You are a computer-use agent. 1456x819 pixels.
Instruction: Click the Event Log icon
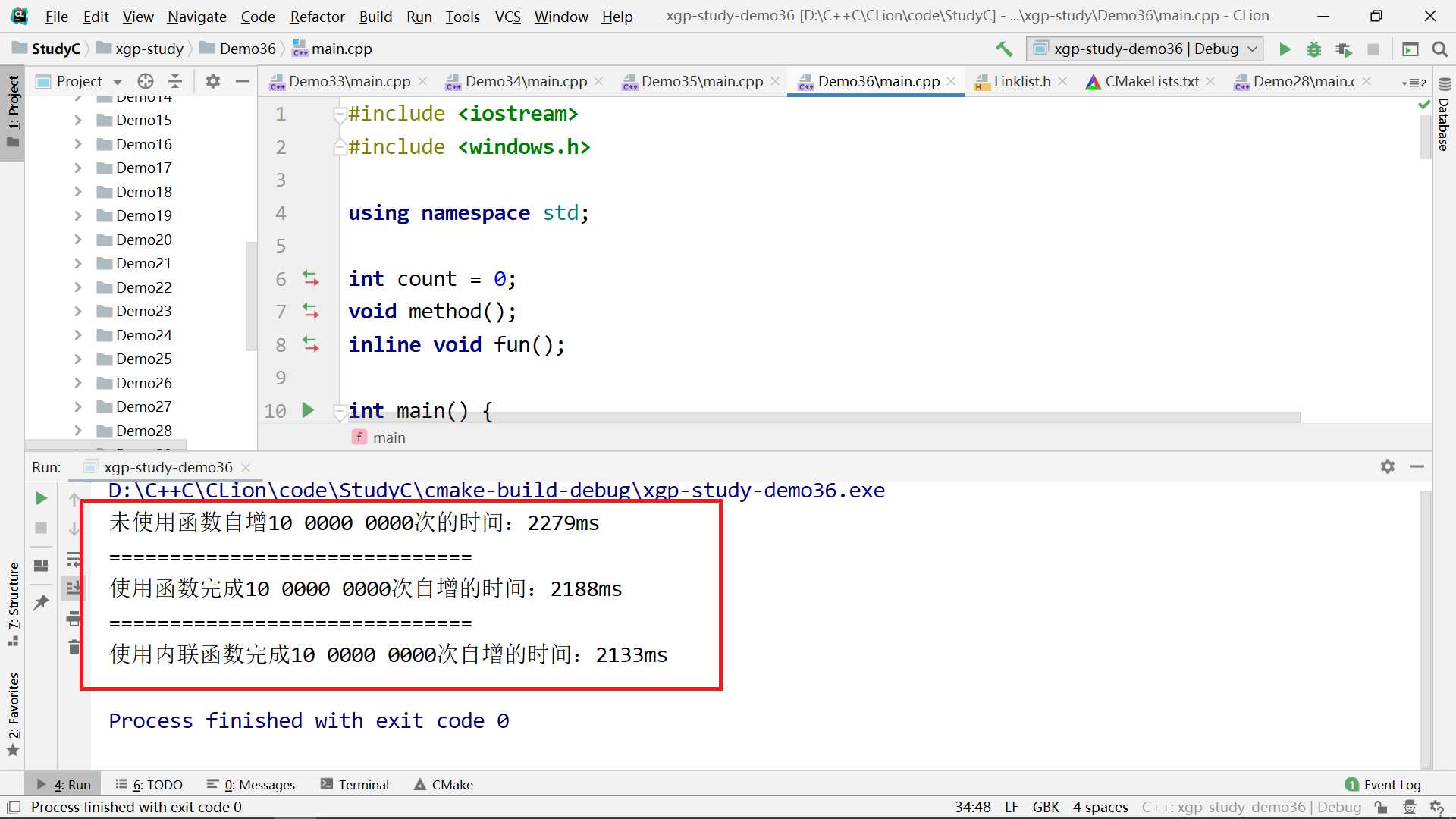1351,784
